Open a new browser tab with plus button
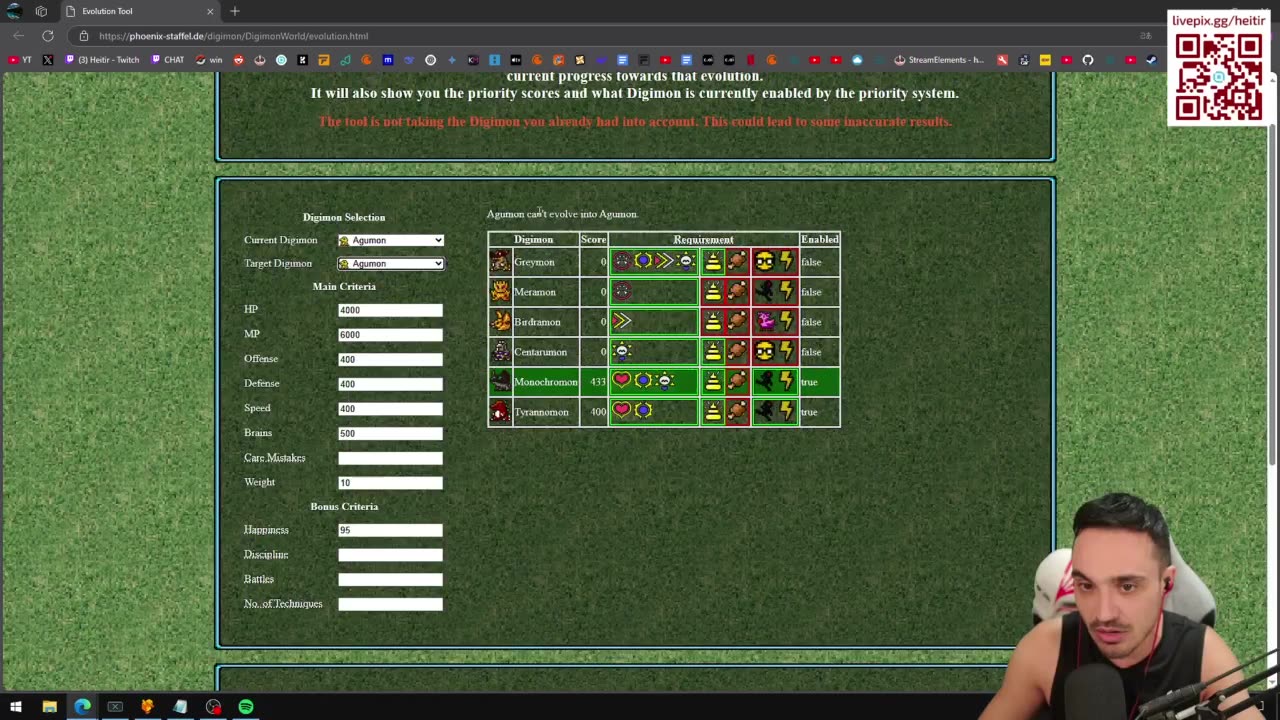 pos(235,11)
